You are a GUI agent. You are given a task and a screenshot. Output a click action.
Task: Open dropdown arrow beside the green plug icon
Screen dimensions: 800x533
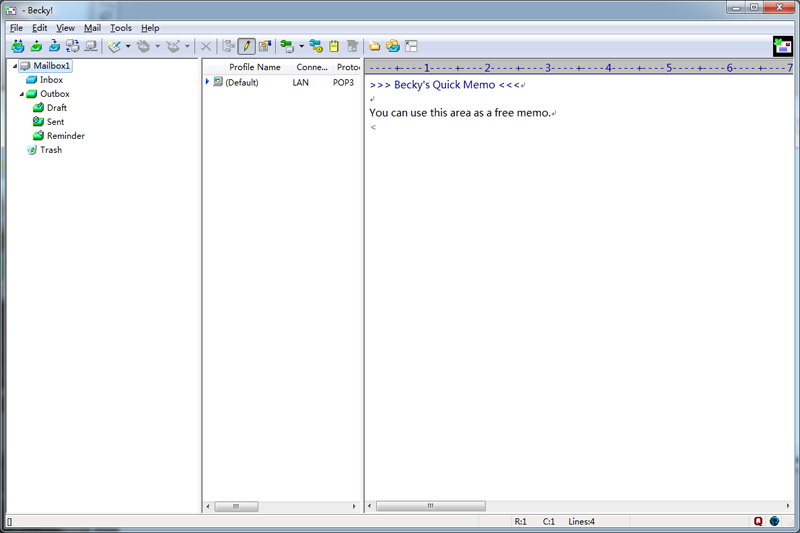[x=301, y=47]
